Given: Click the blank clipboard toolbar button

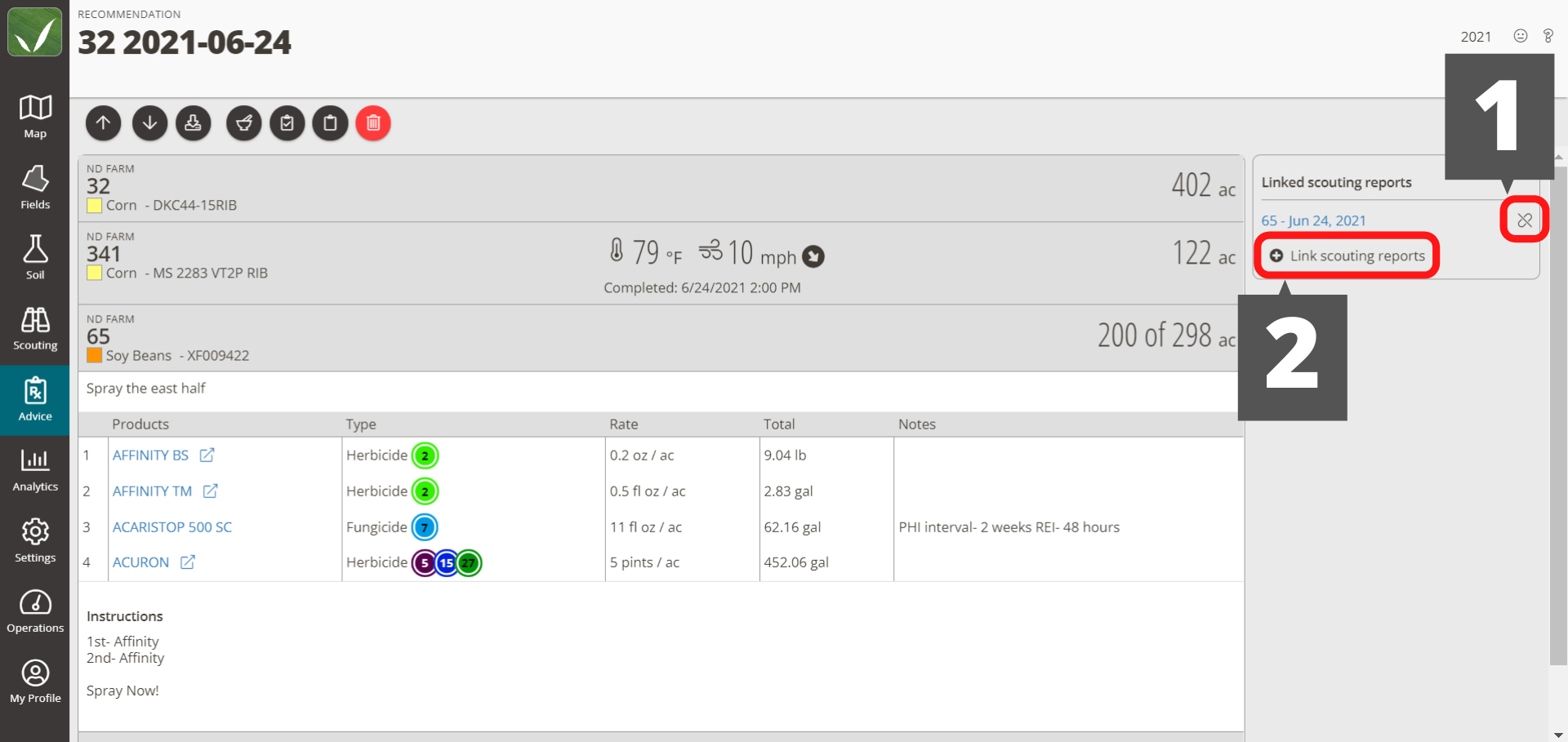Looking at the screenshot, I should pos(330,123).
